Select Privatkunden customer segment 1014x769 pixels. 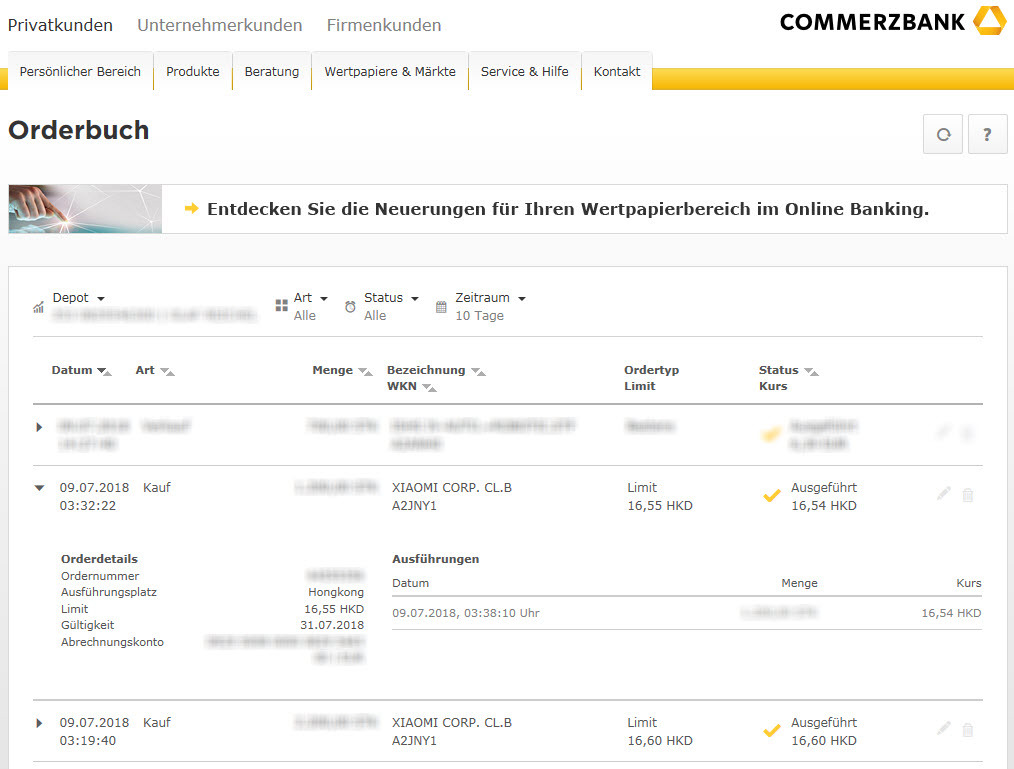(x=60, y=25)
